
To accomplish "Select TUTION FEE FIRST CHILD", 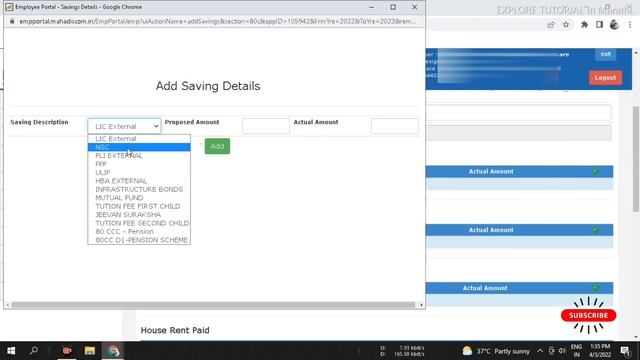I will tap(139, 206).
